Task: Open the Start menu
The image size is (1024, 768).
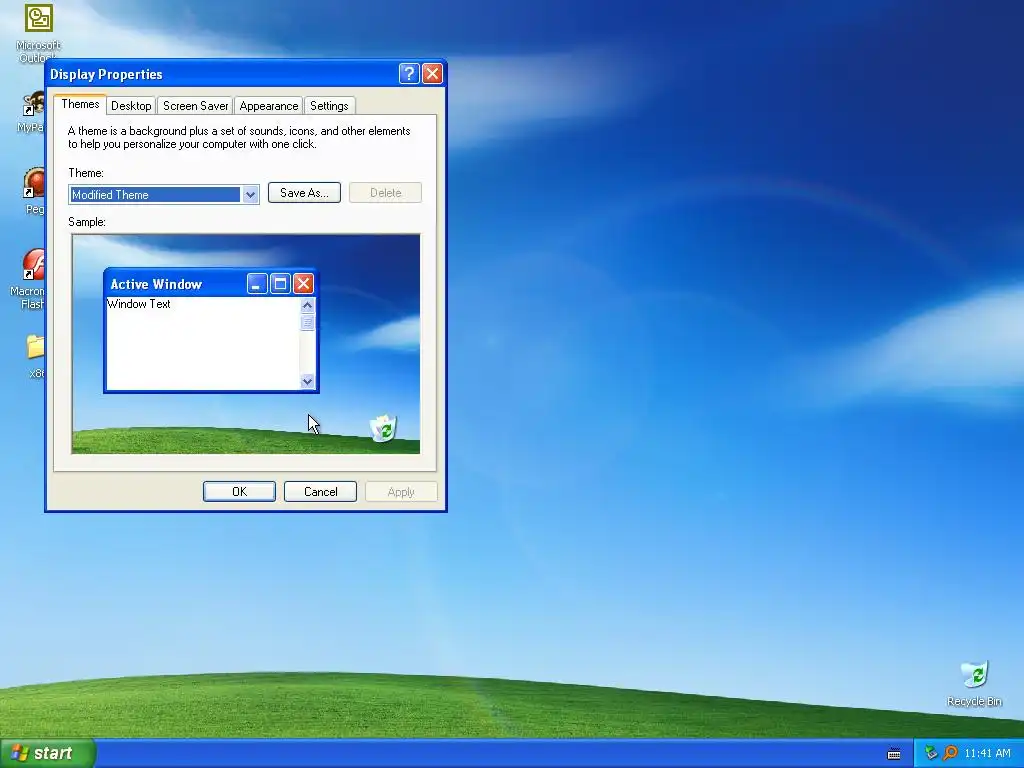Action: [48, 754]
